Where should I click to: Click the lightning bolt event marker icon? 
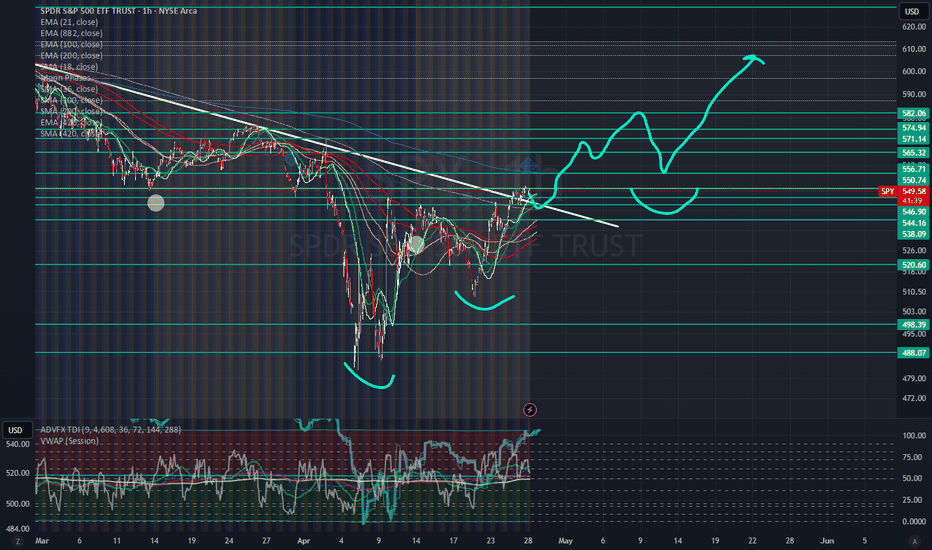click(530, 410)
